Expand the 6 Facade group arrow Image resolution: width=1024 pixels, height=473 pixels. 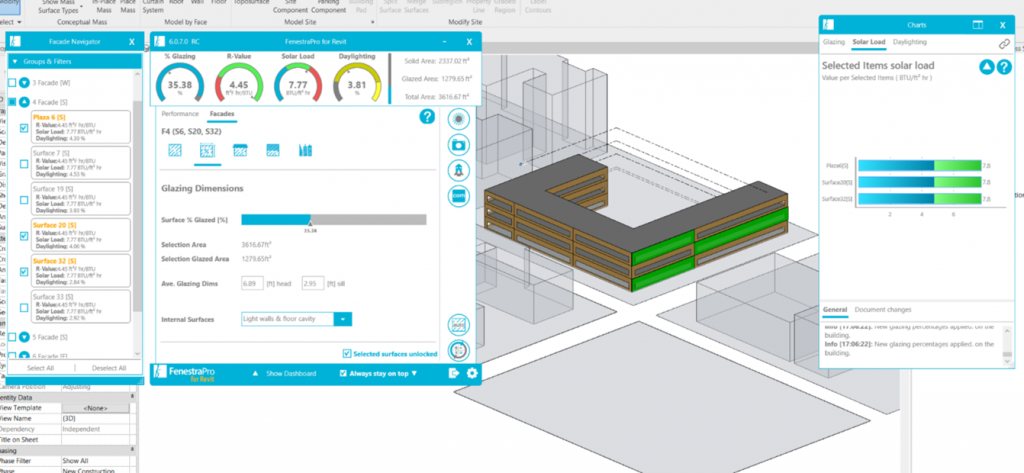tap(24, 355)
